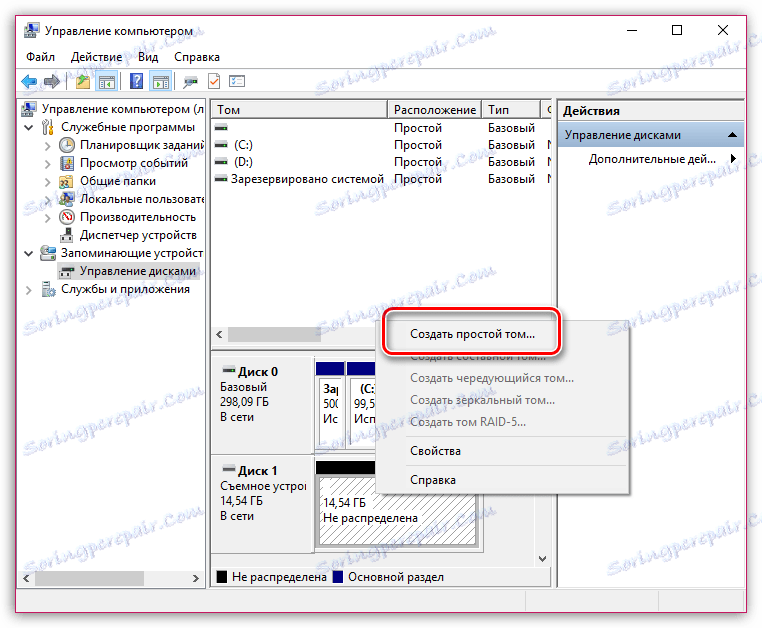Screen dimensions: 762x628
Task: Click the Просмотр событий icon
Action: 67,163
